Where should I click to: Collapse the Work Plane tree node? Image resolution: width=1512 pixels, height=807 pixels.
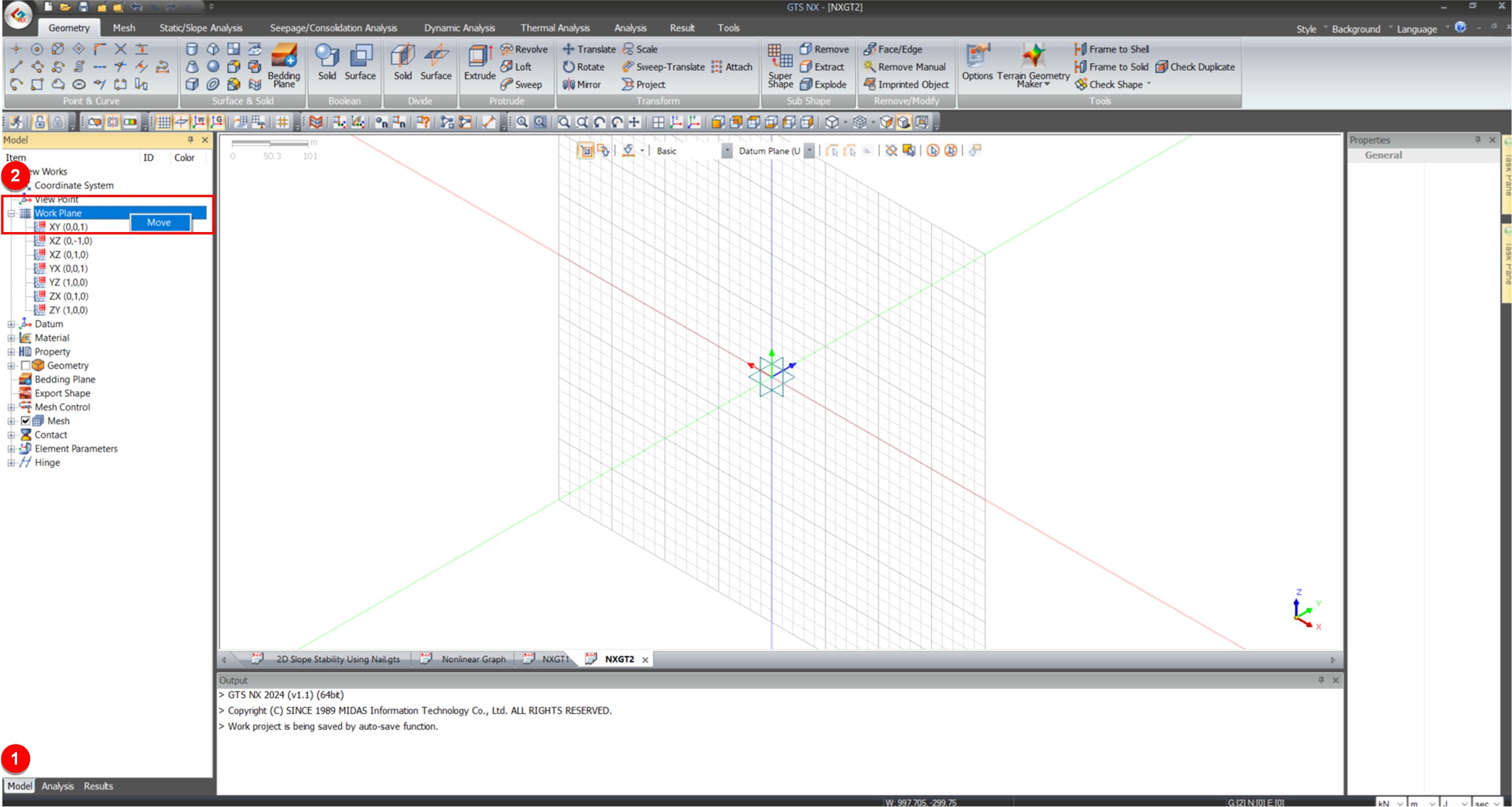(x=11, y=214)
